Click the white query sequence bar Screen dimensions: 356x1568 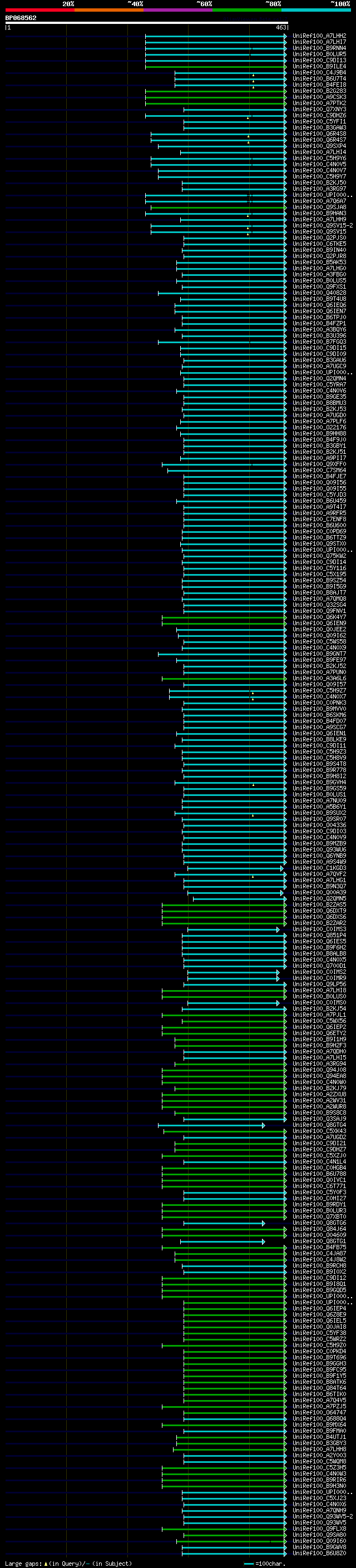[x=147, y=23]
